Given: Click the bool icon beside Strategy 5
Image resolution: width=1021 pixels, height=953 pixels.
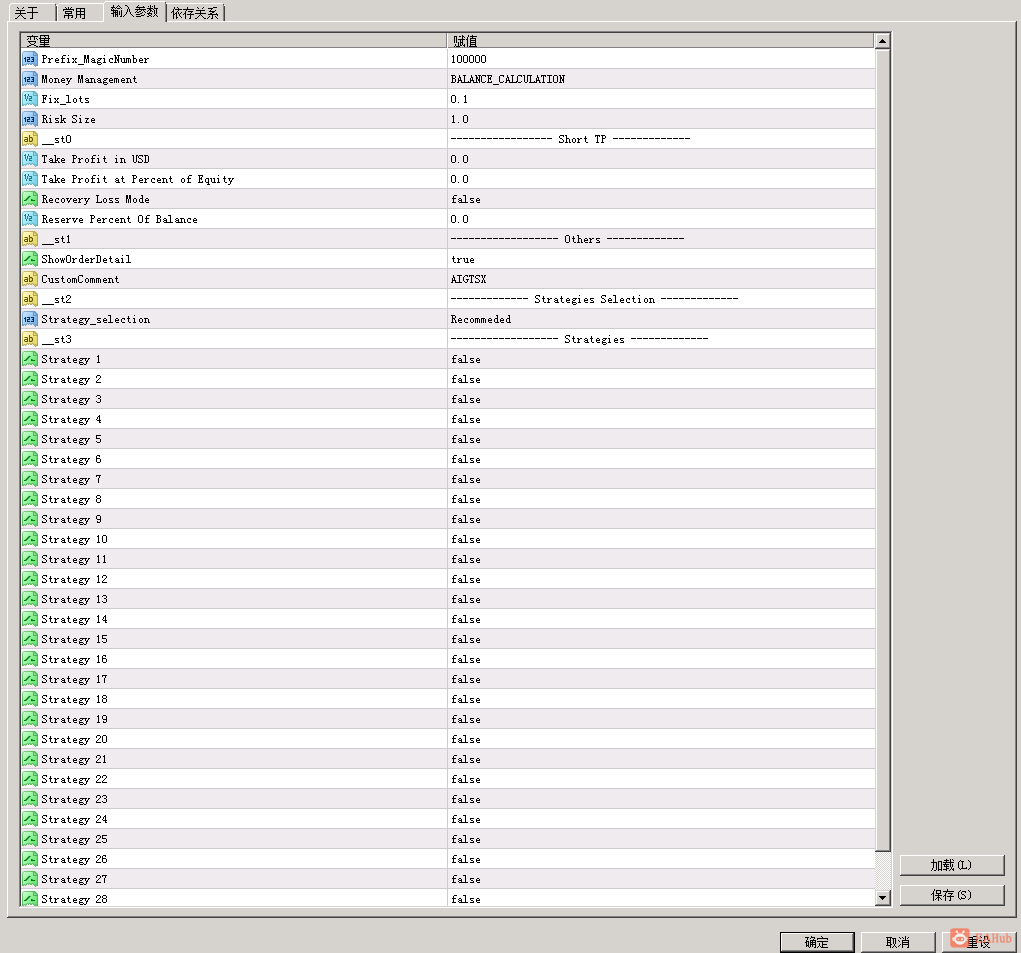Looking at the screenshot, I should click(30, 439).
